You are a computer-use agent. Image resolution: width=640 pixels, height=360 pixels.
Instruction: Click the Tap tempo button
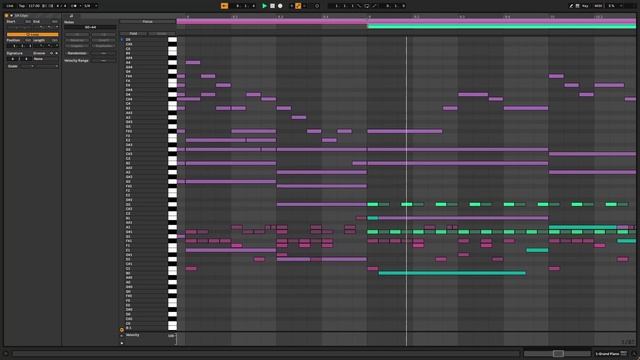click(22, 6)
